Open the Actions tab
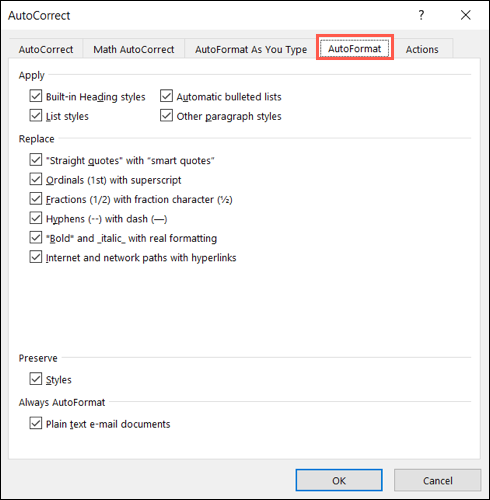This screenshot has width=490, height=500. point(422,49)
